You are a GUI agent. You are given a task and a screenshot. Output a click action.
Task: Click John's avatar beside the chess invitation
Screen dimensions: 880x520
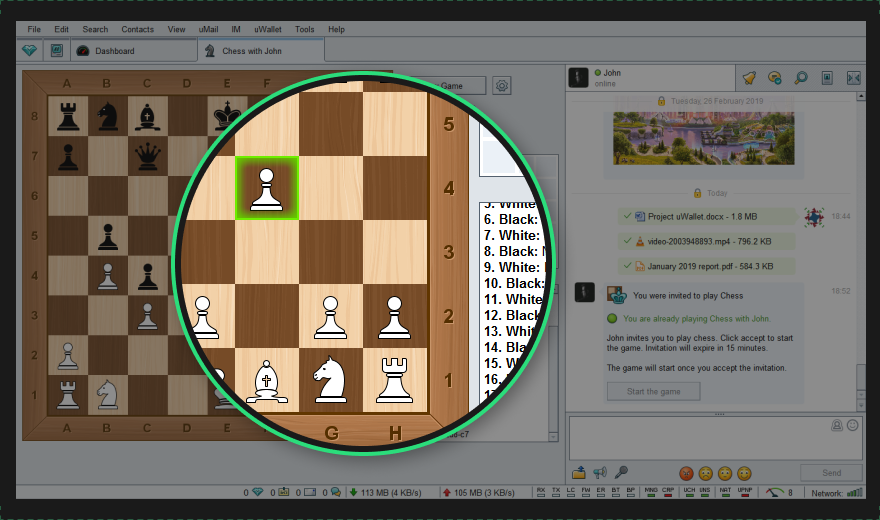click(x=584, y=292)
